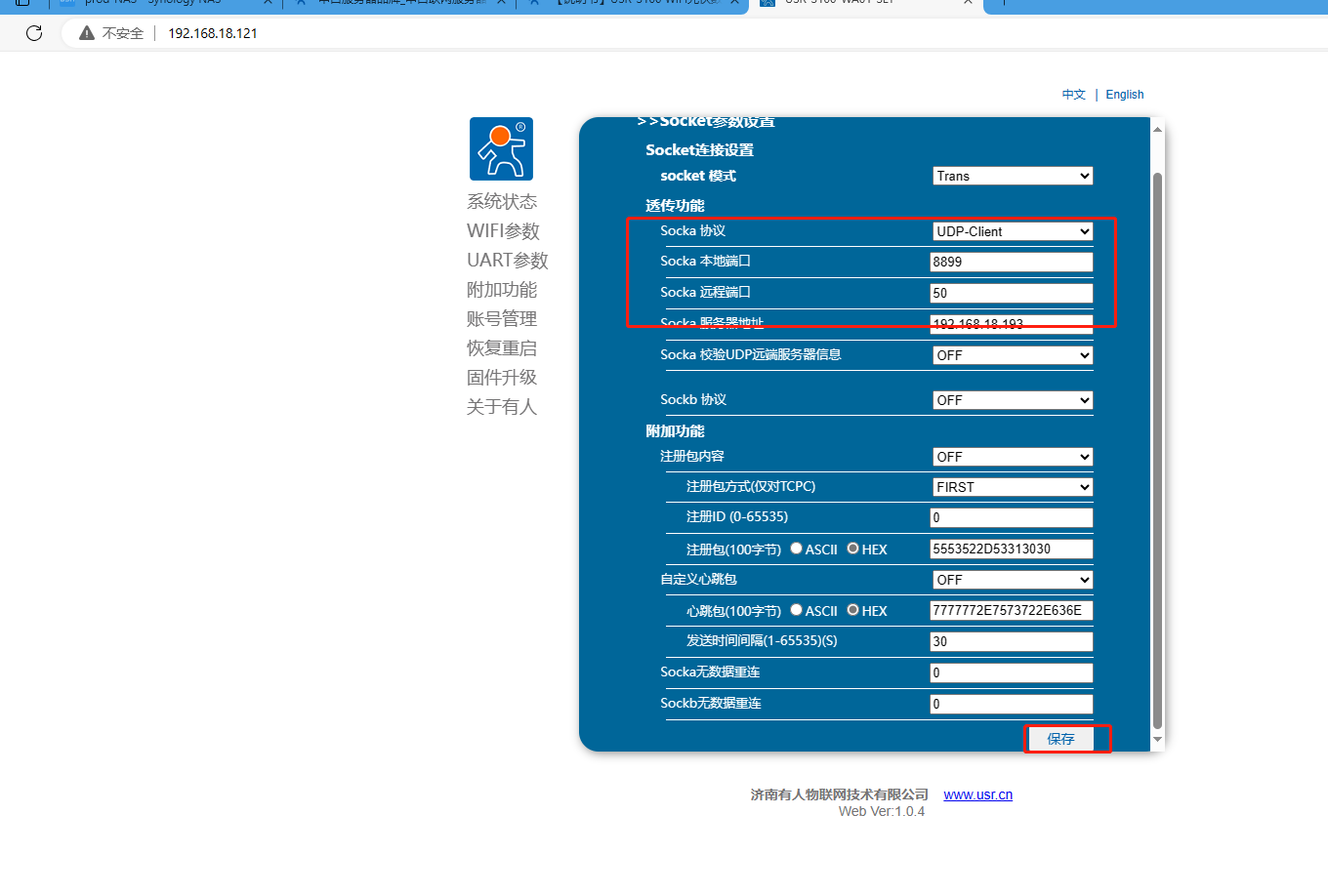Open the socket 模式 dropdown showing Trans
The height and width of the screenshot is (896, 1328).
(1013, 176)
